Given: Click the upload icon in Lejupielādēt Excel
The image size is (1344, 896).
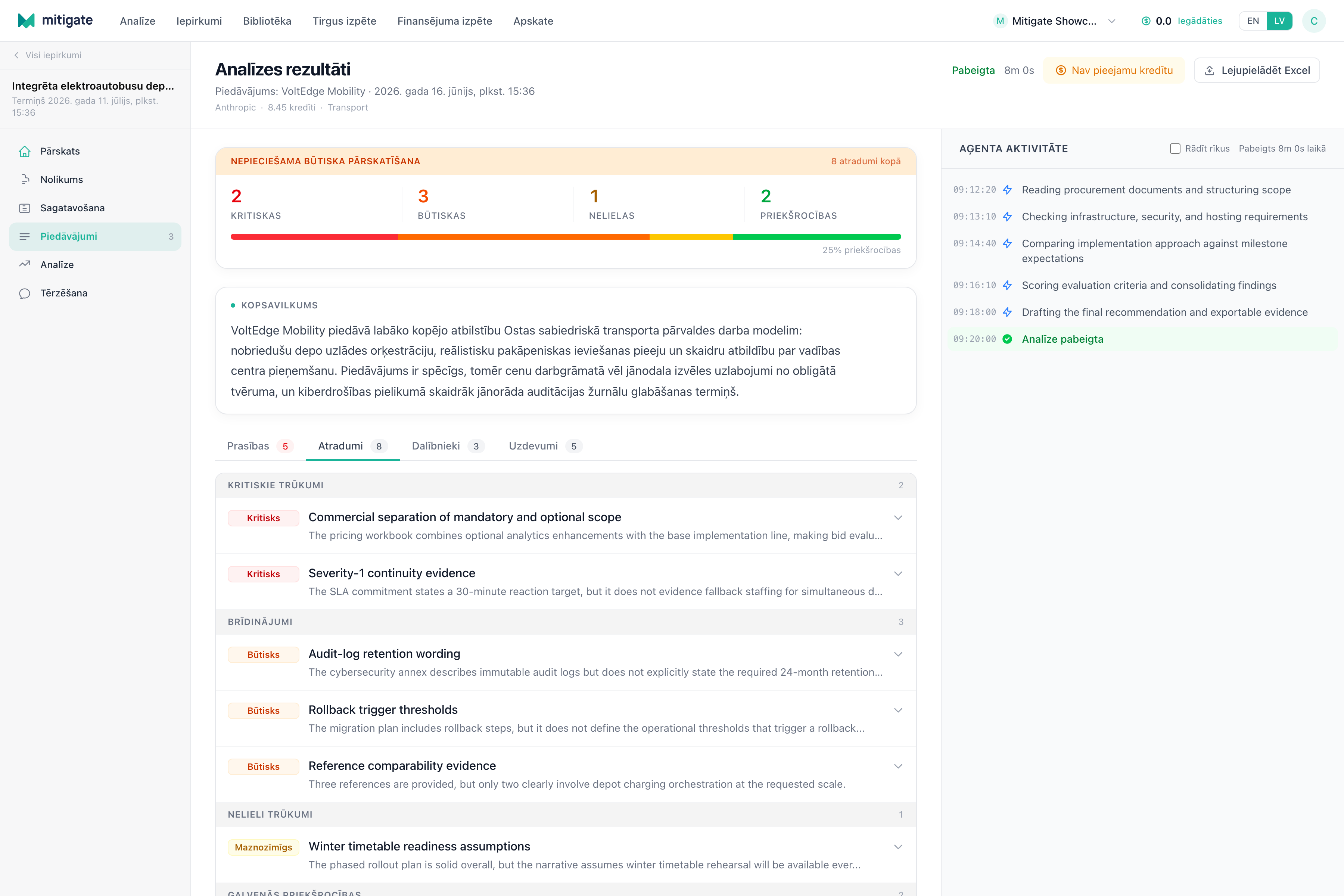Looking at the screenshot, I should (1209, 70).
